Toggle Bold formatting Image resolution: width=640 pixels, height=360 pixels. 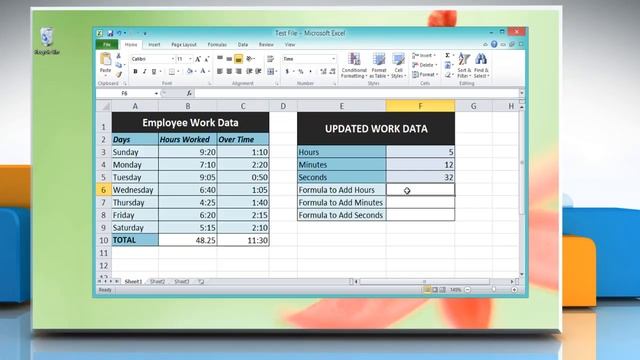[x=135, y=71]
